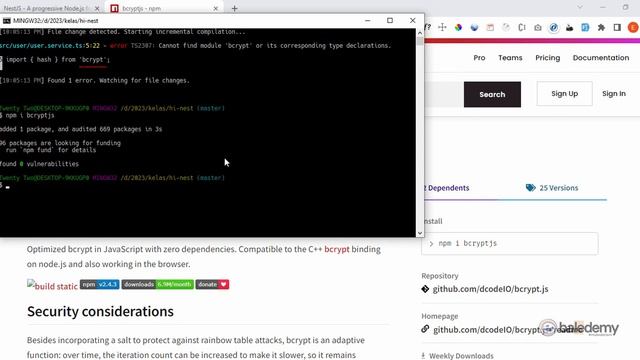
Task: Copy the npm i bcryptjs install command
Action: (510, 243)
